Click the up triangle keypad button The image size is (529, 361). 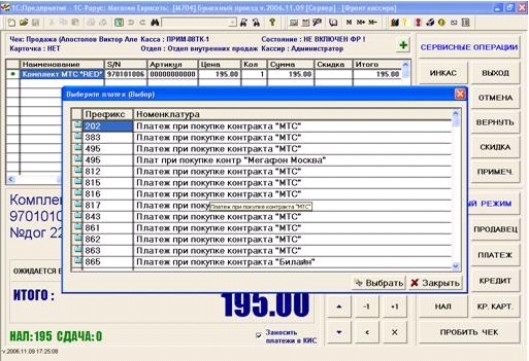click(x=339, y=306)
